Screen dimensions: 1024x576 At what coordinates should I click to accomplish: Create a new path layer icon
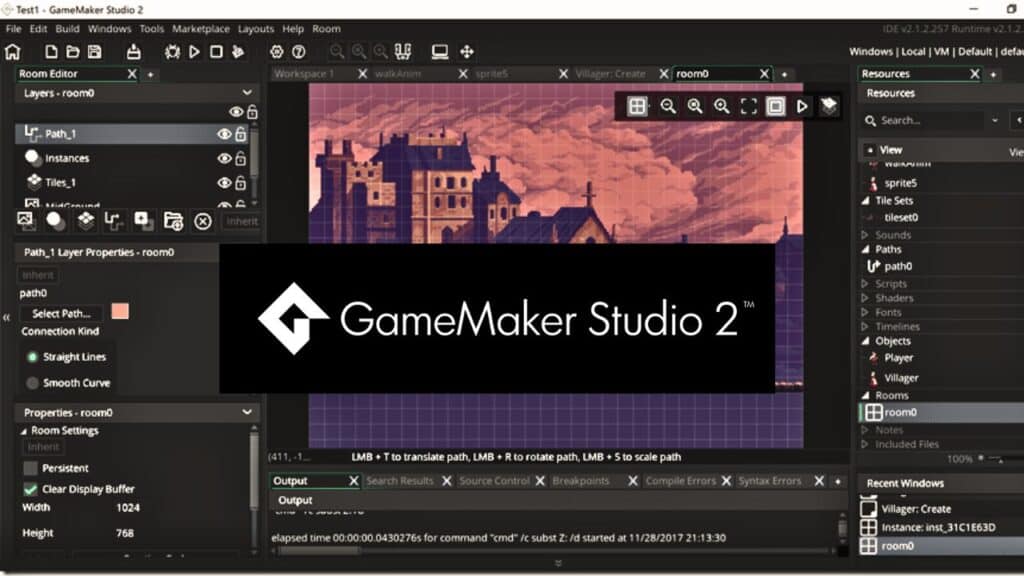tap(114, 221)
